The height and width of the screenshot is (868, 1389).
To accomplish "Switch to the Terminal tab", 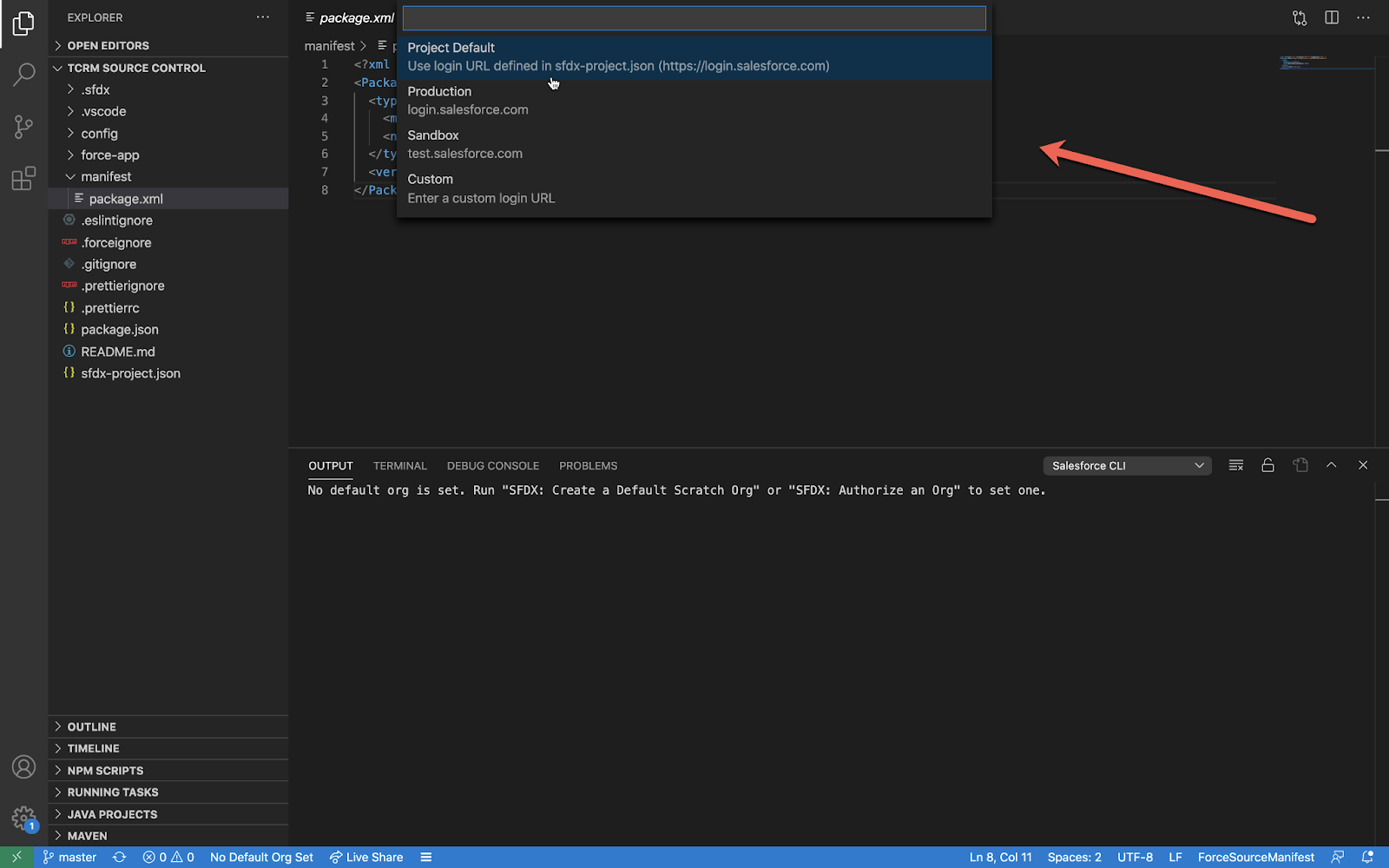I will click(400, 466).
